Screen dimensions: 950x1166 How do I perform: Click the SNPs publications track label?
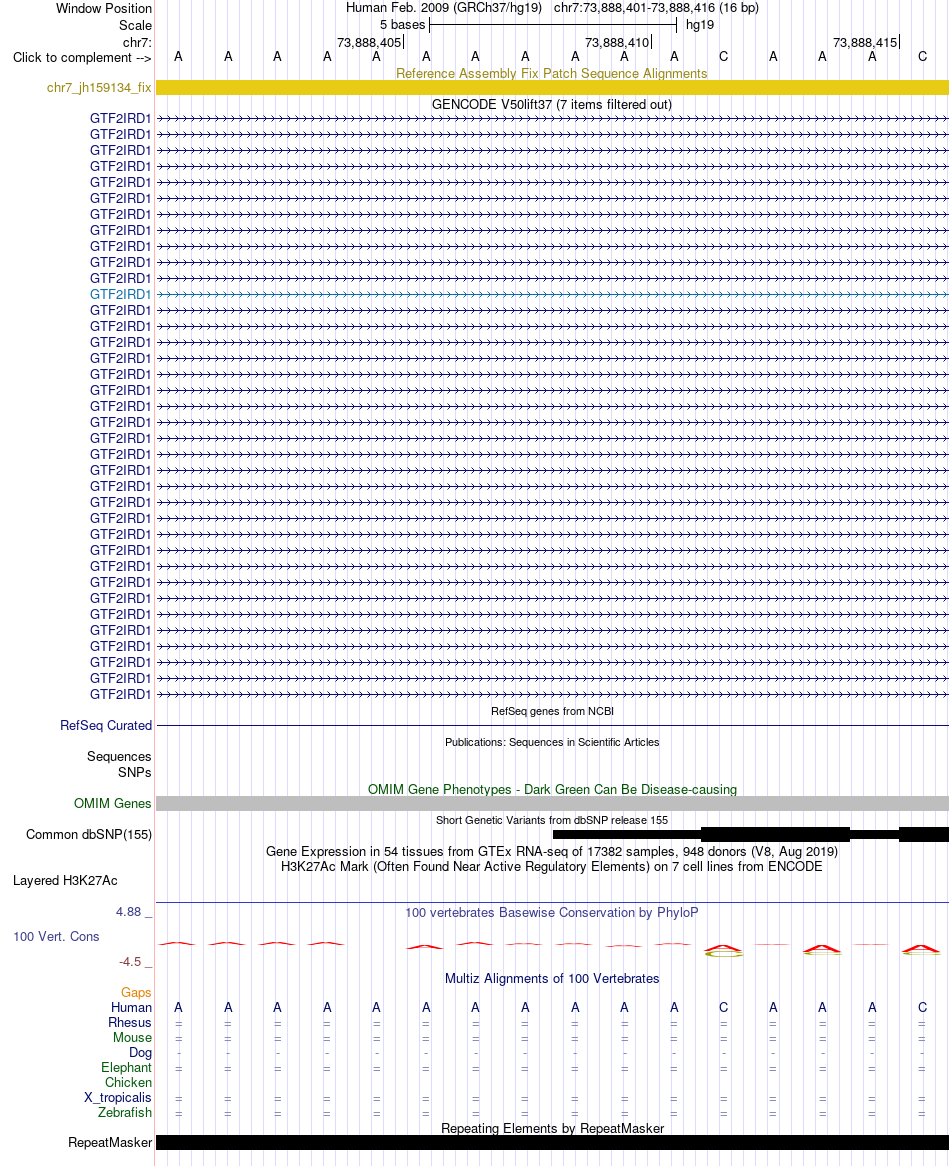135,772
